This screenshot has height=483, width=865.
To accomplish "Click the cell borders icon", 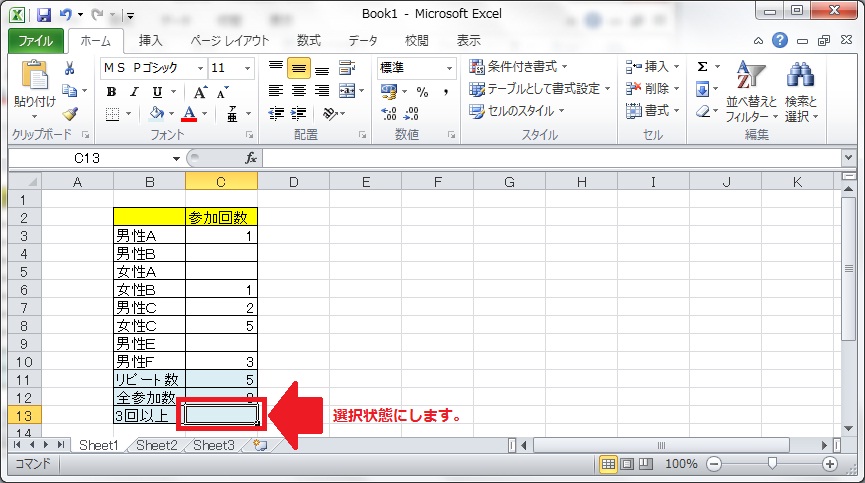I will (x=113, y=114).
